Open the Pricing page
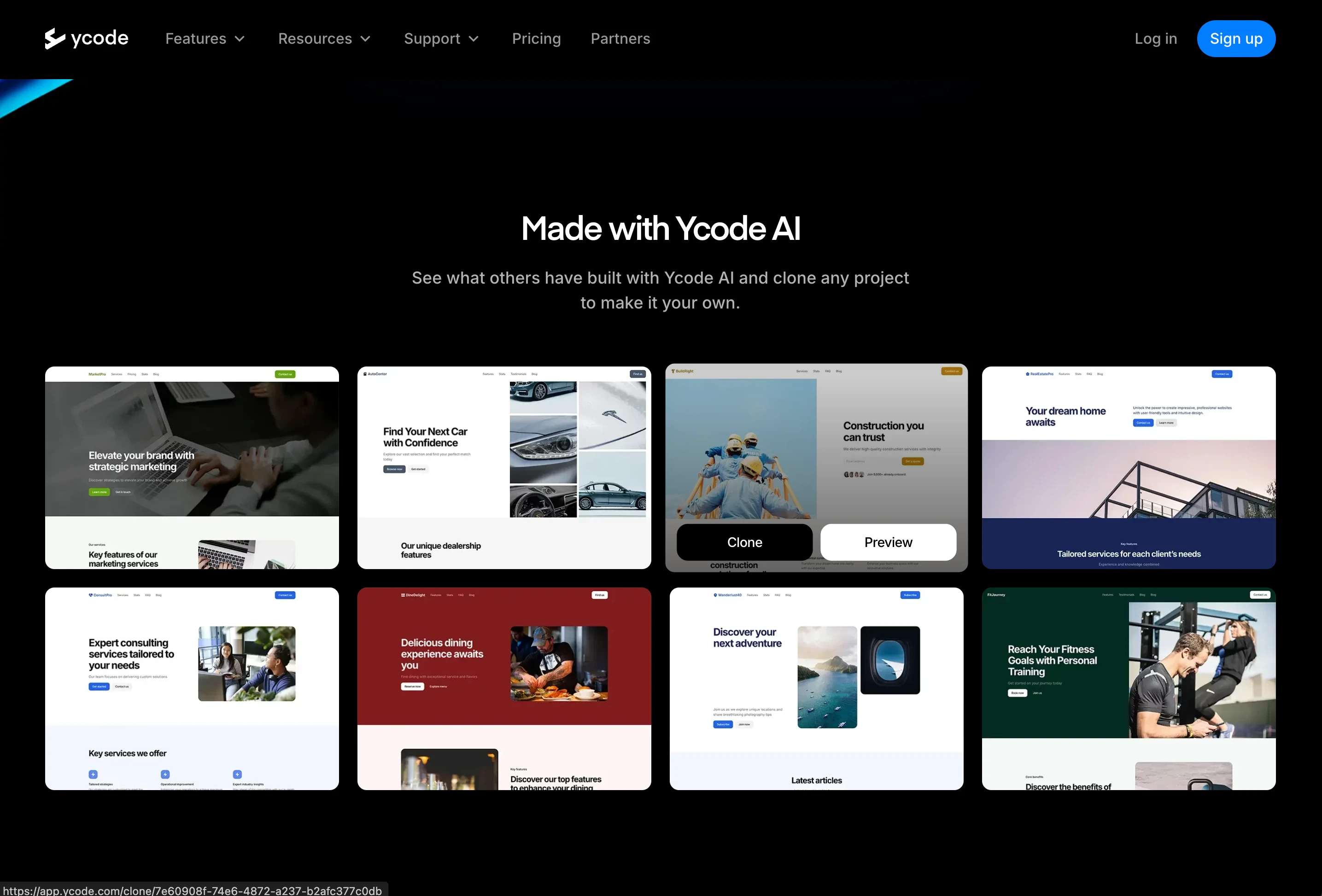This screenshot has width=1322, height=896. [537, 39]
